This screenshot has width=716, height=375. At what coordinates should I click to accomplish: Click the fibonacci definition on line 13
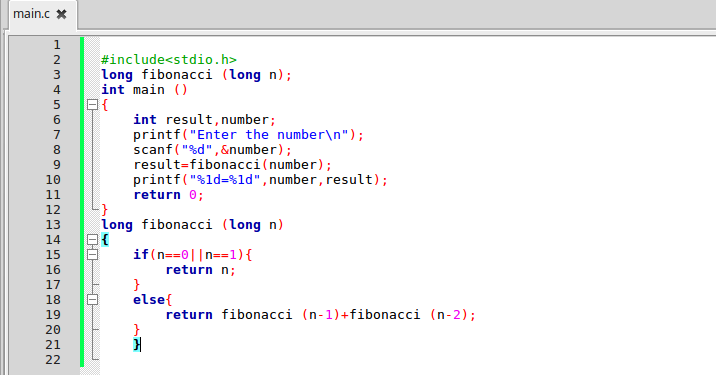point(192,225)
